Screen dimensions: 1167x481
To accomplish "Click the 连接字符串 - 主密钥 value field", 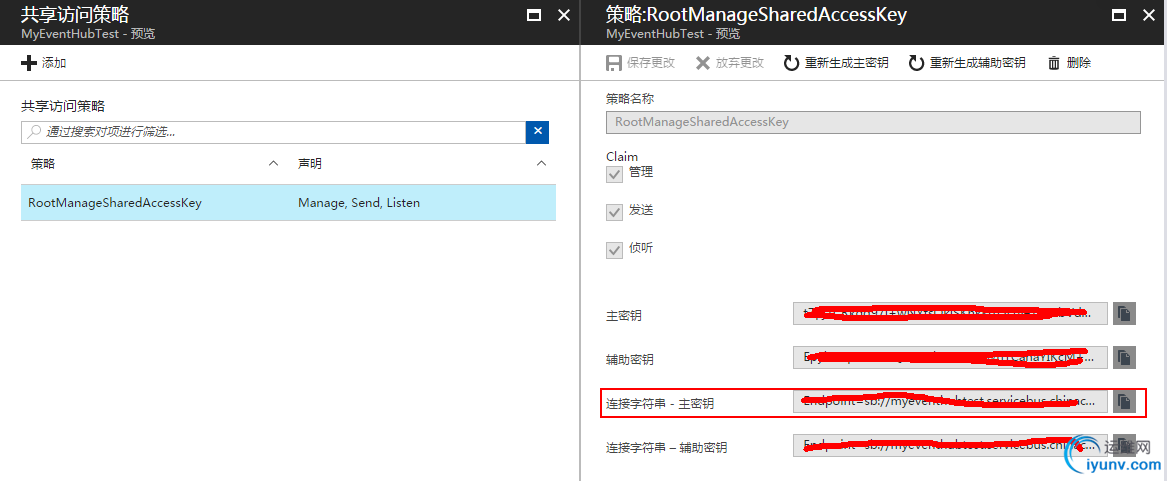I will coord(950,402).
